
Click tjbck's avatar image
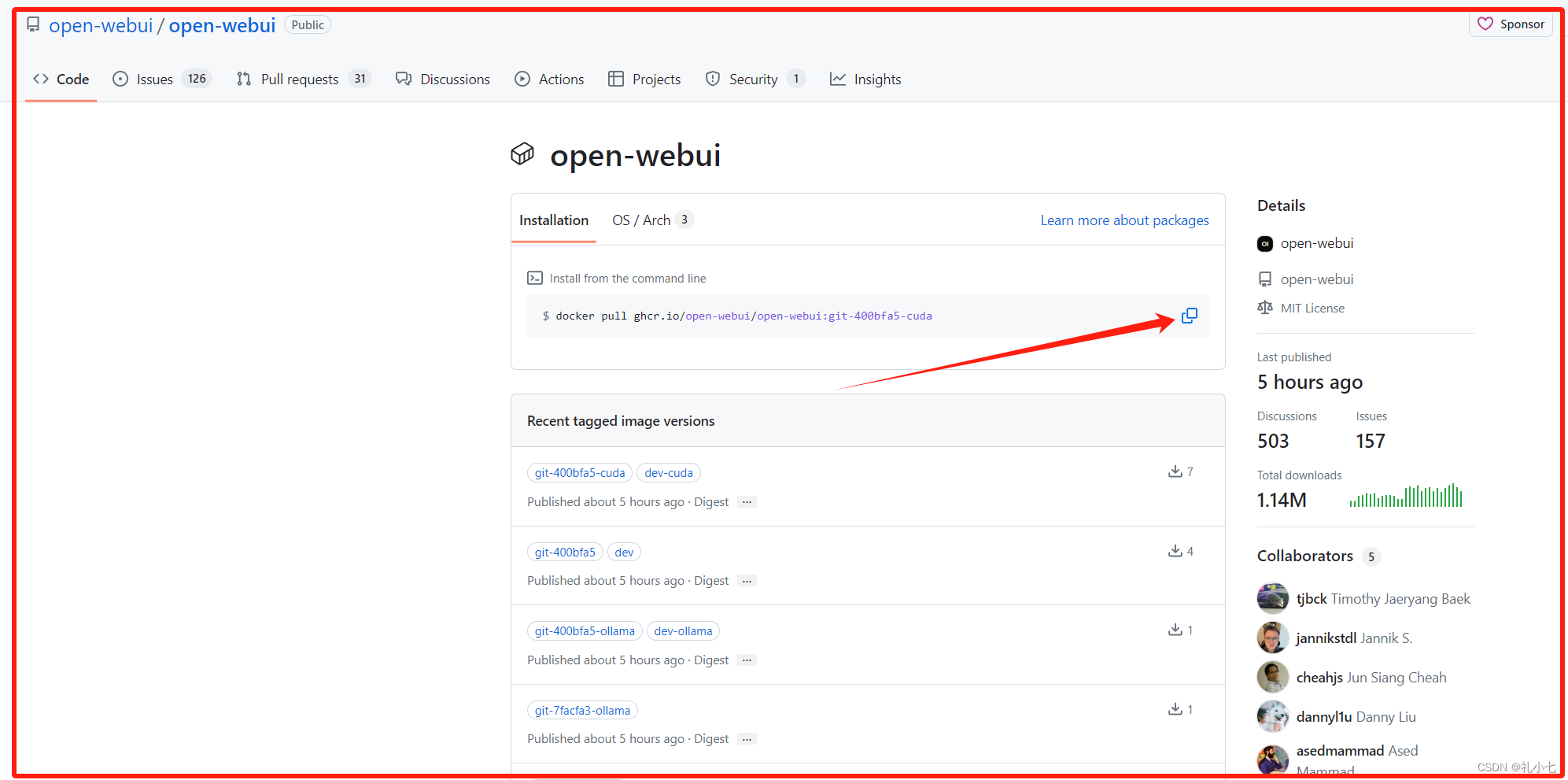[1272, 598]
